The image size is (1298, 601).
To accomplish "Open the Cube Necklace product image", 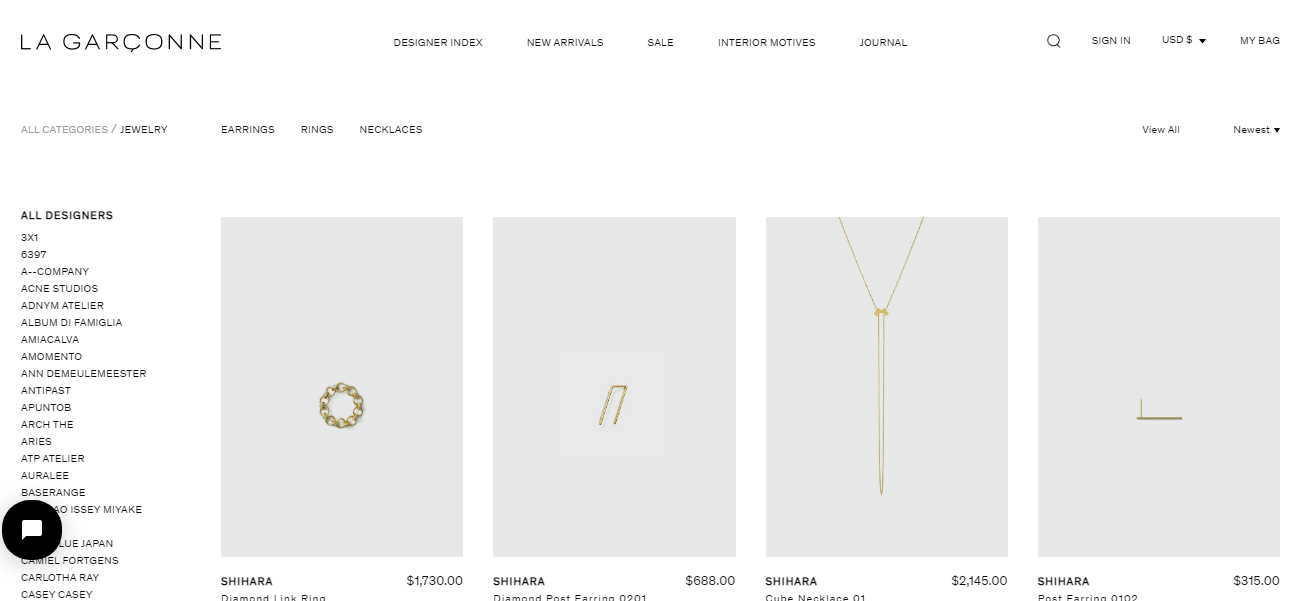I will coord(886,387).
